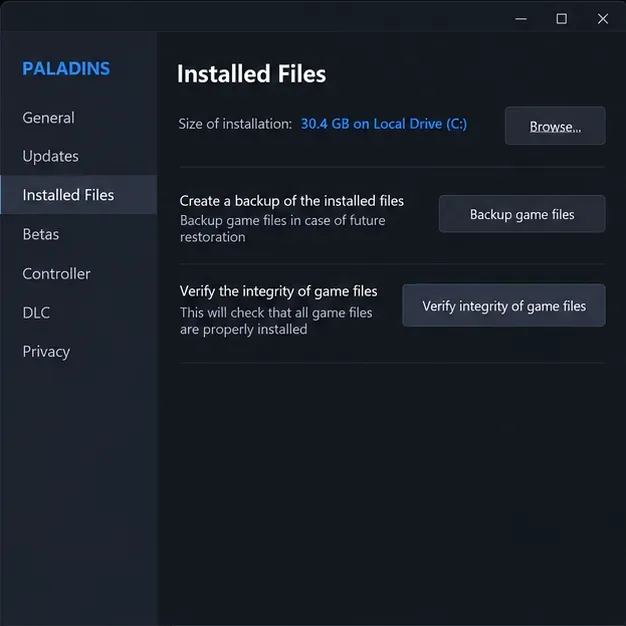Click 'Verify the integrity of game files' heading
The width and height of the screenshot is (626, 626).
(x=278, y=291)
